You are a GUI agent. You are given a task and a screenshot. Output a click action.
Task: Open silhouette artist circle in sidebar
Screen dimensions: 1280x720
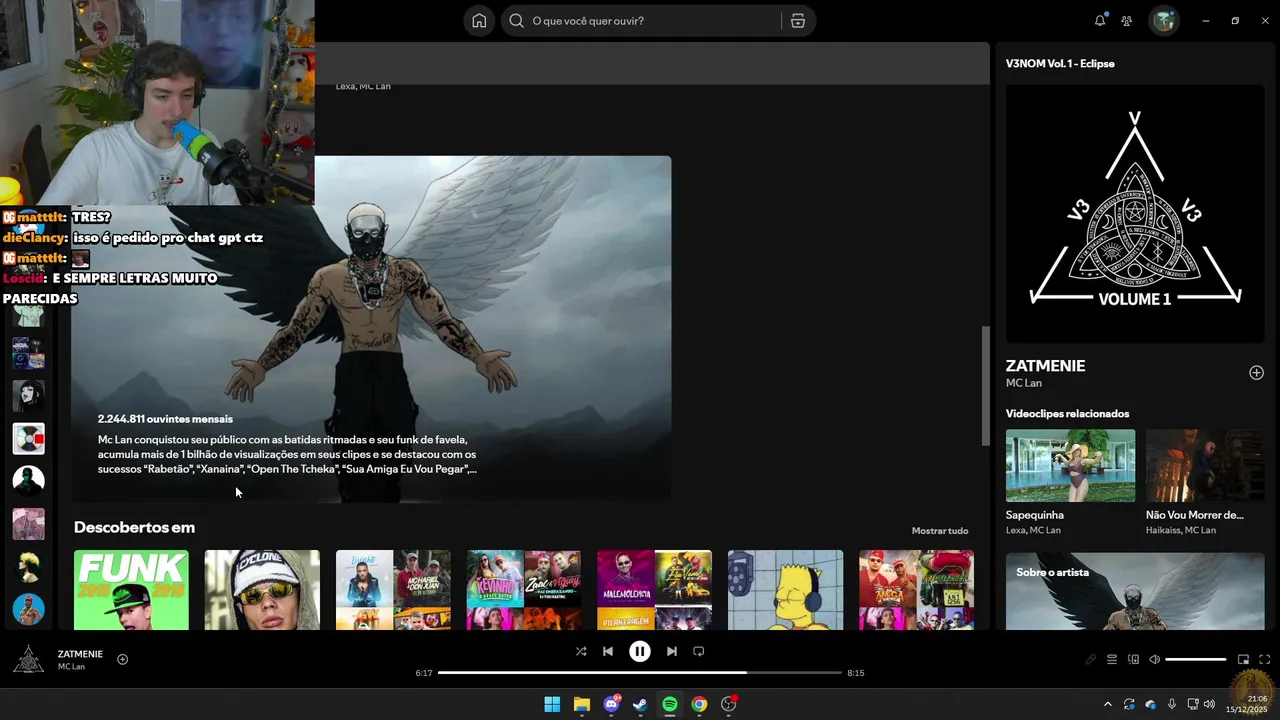[x=28, y=481]
